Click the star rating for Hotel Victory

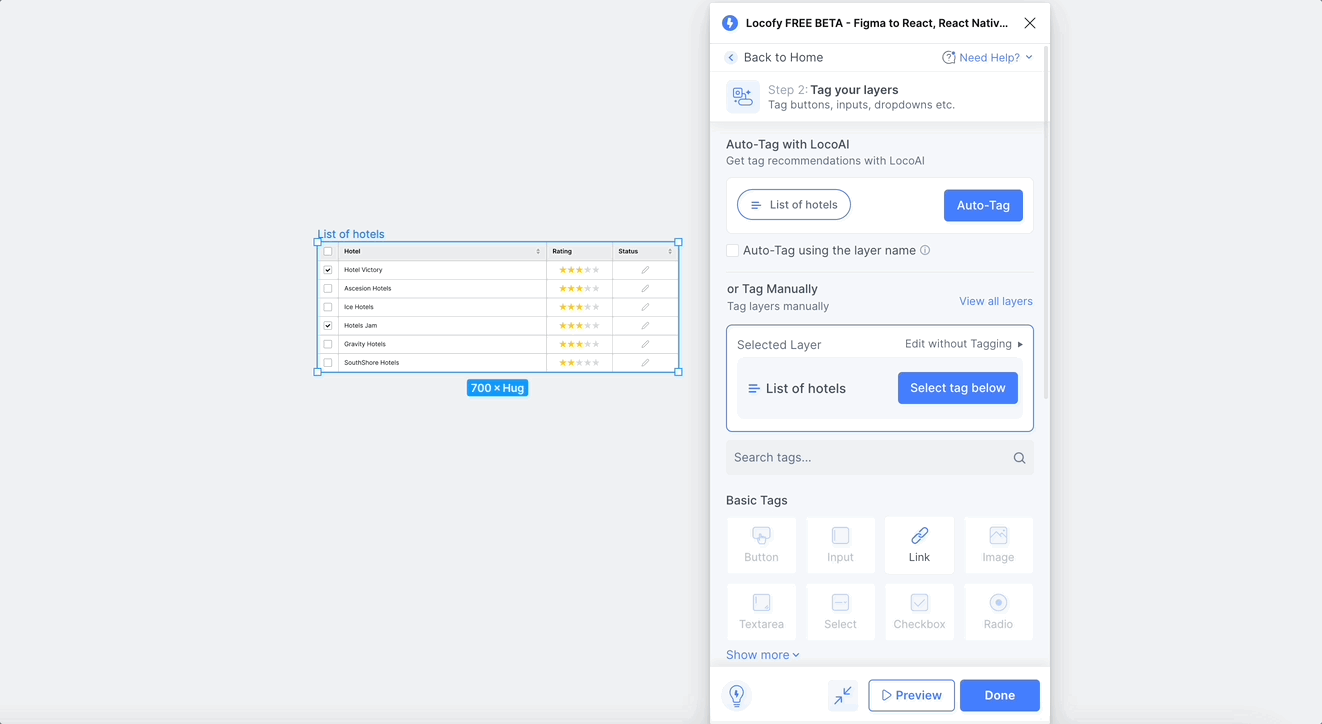578,269
